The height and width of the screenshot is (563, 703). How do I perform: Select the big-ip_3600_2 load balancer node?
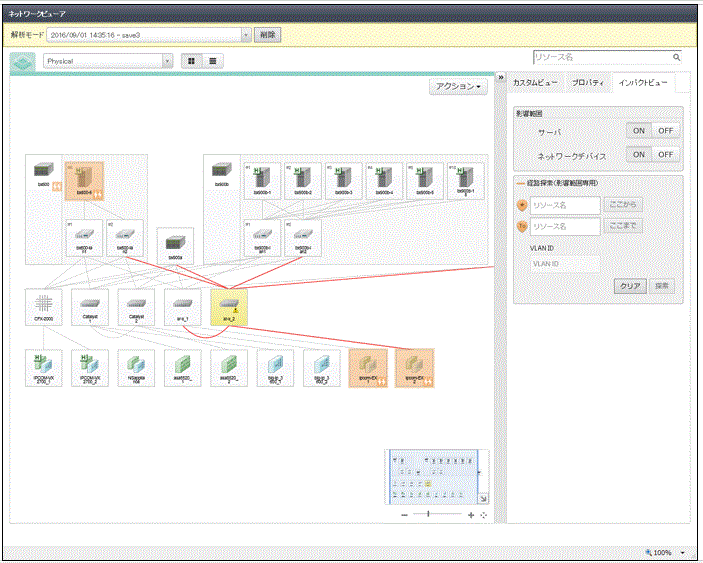click(x=322, y=368)
